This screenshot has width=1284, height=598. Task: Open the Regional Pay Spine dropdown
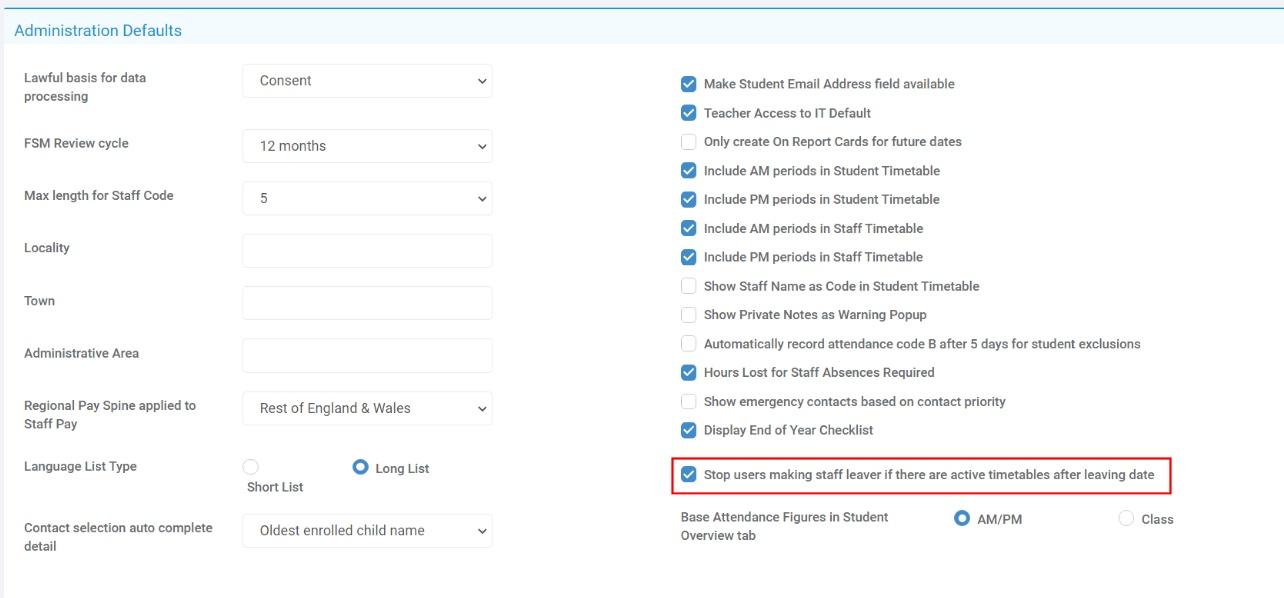(x=367, y=408)
